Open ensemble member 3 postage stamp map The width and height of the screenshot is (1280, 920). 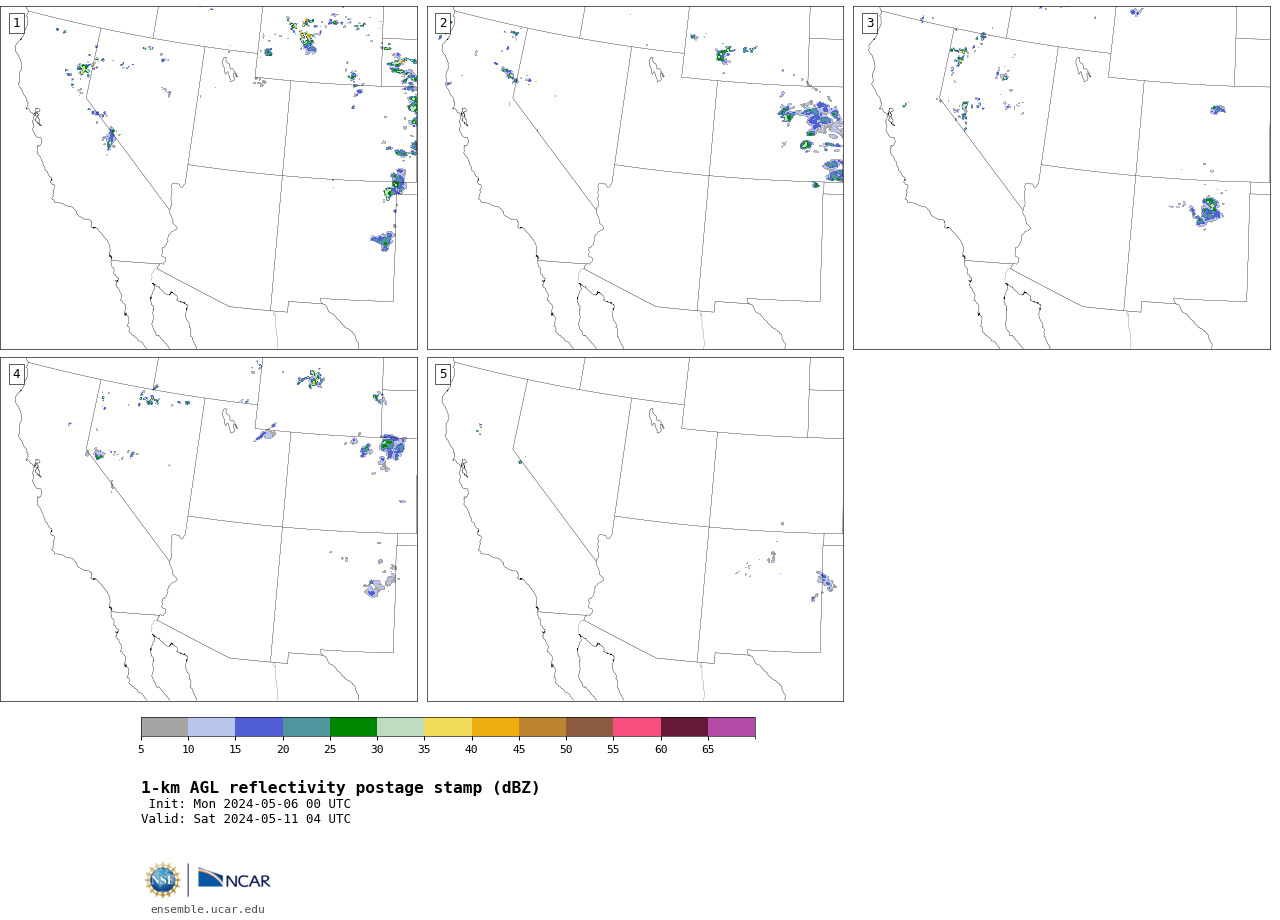coord(1061,178)
